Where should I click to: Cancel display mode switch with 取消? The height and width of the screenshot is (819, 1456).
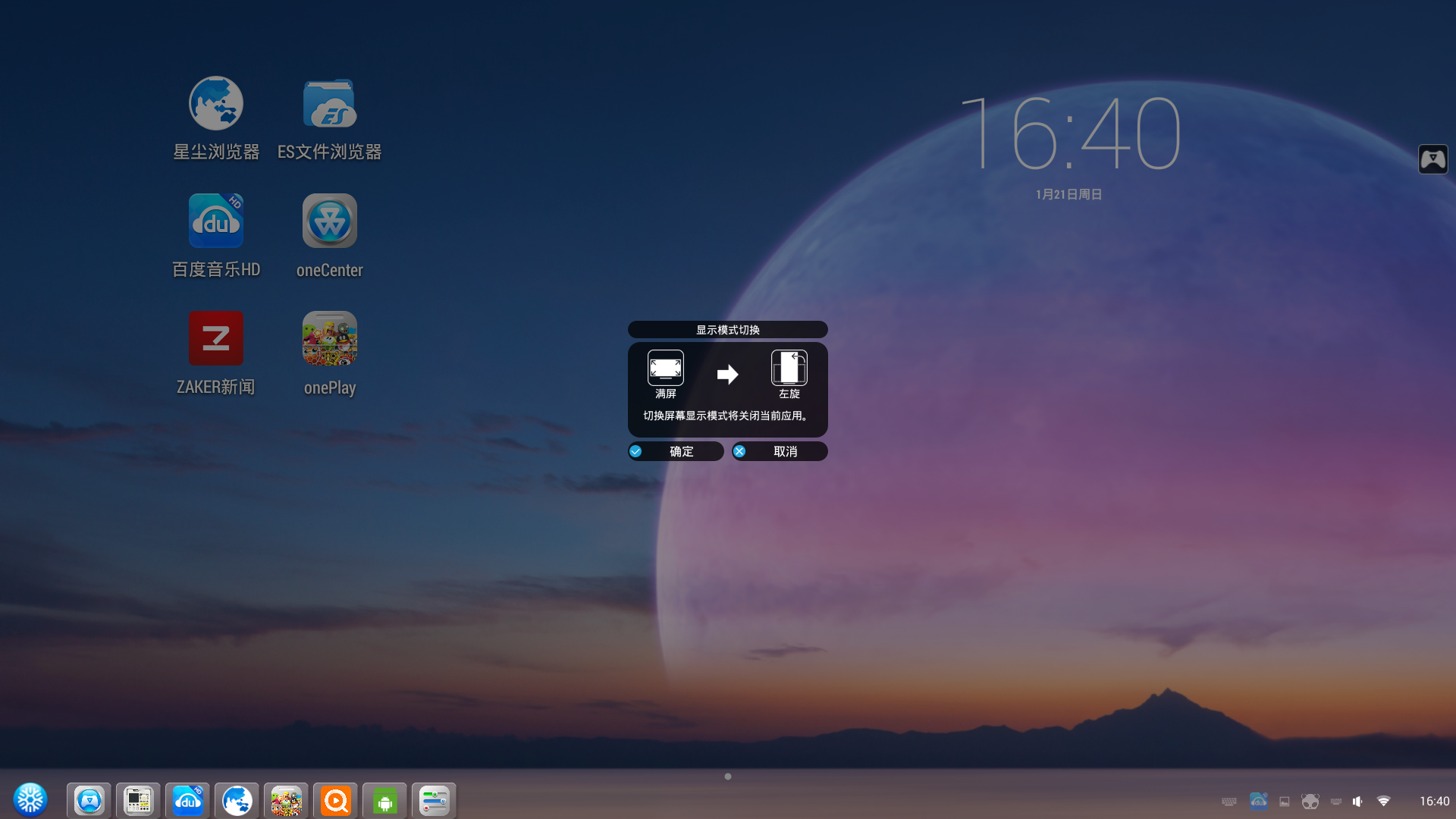point(780,451)
